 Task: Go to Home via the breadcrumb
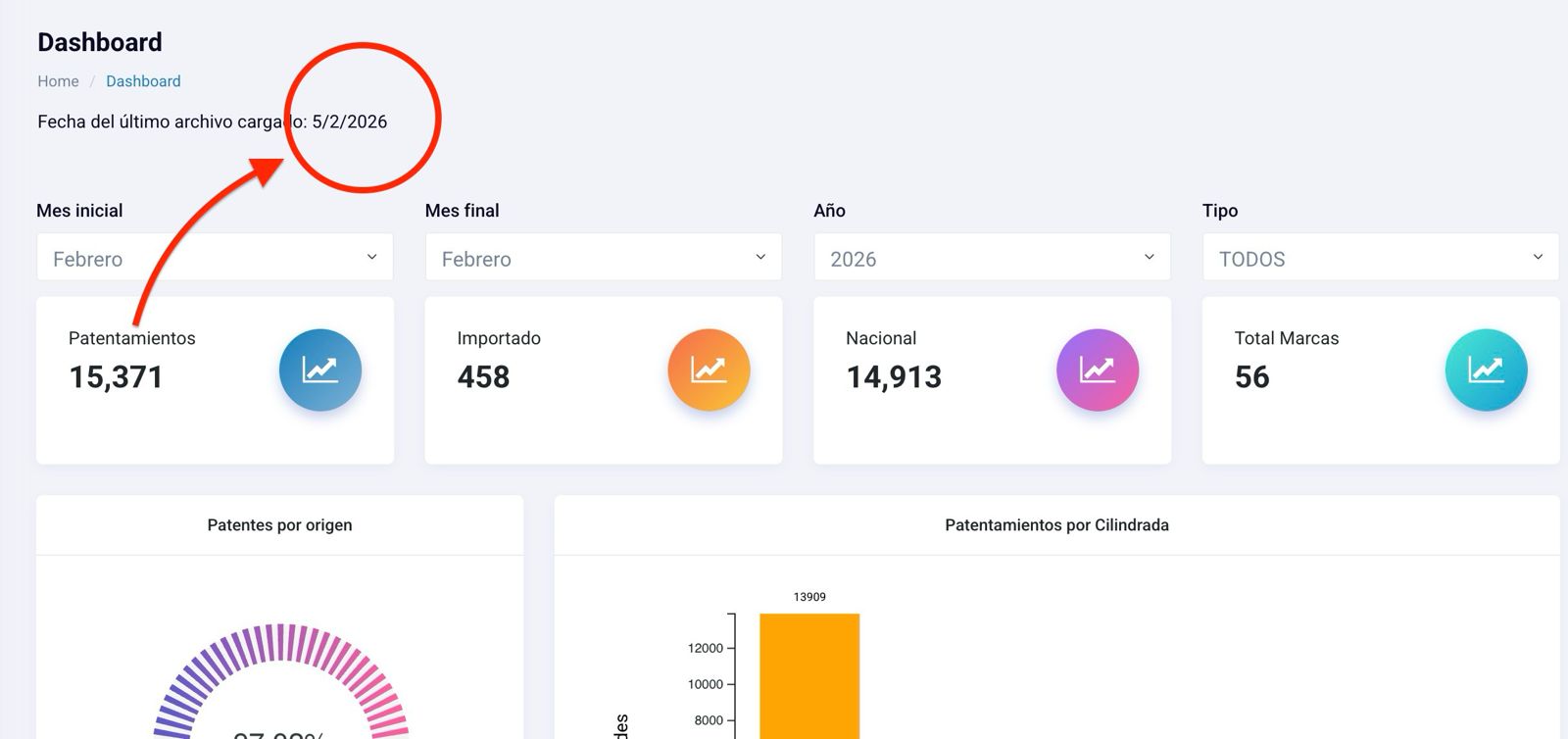[x=58, y=81]
